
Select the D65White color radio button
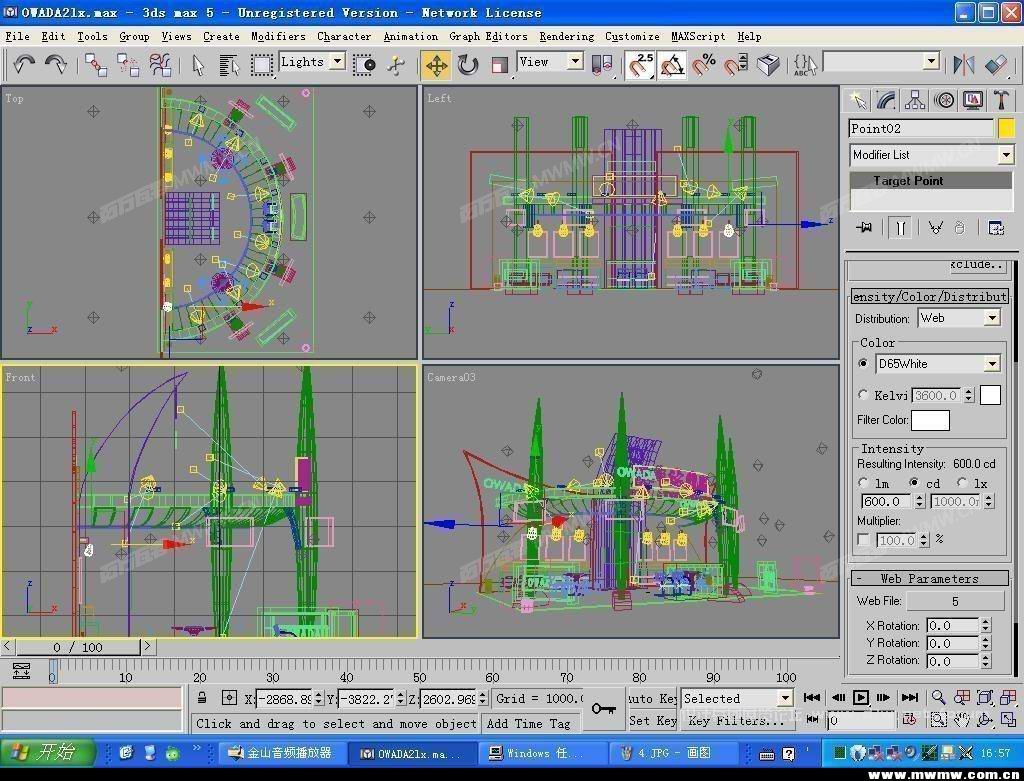coord(863,363)
